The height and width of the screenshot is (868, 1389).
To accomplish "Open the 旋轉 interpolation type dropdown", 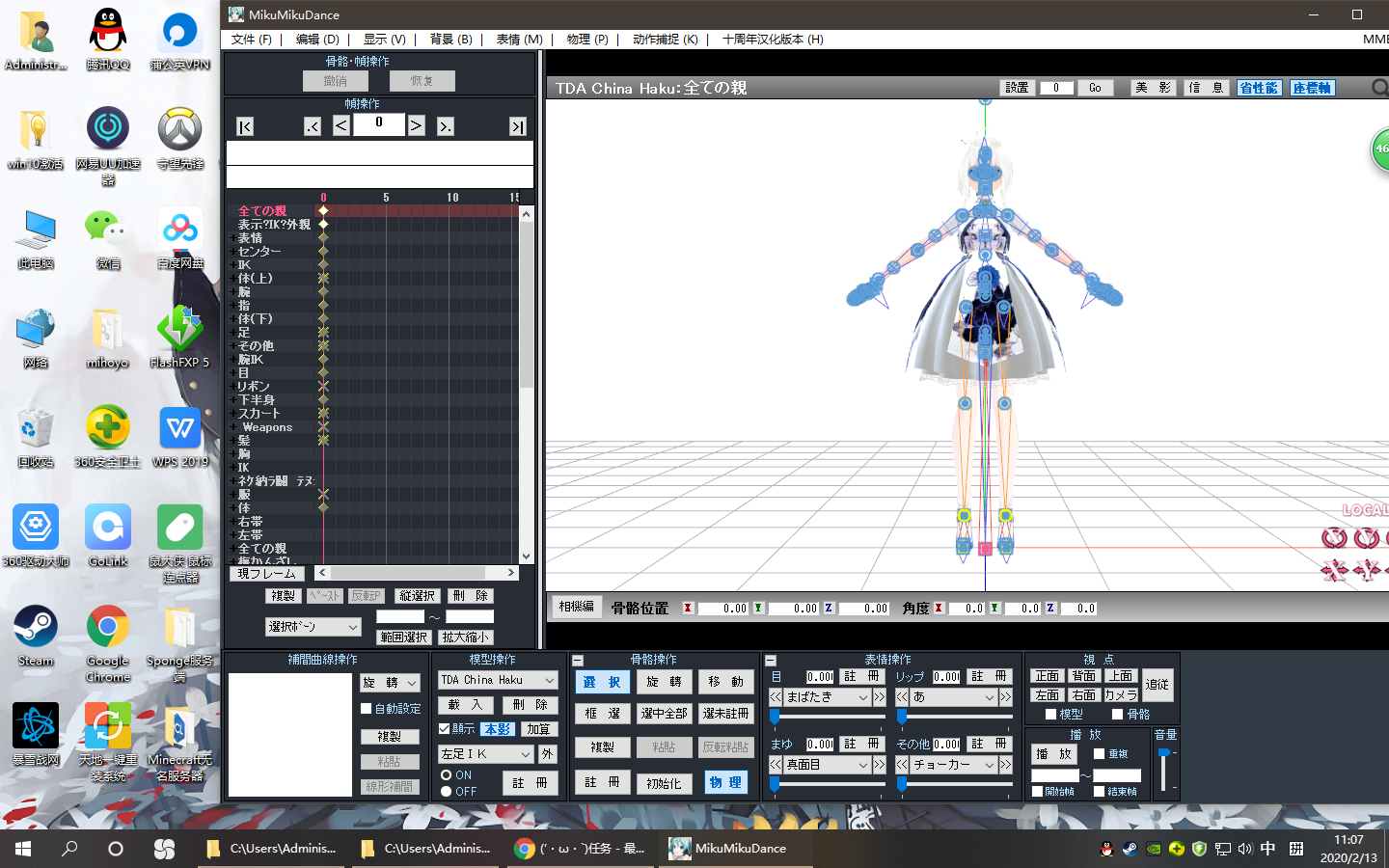I will click(x=390, y=683).
